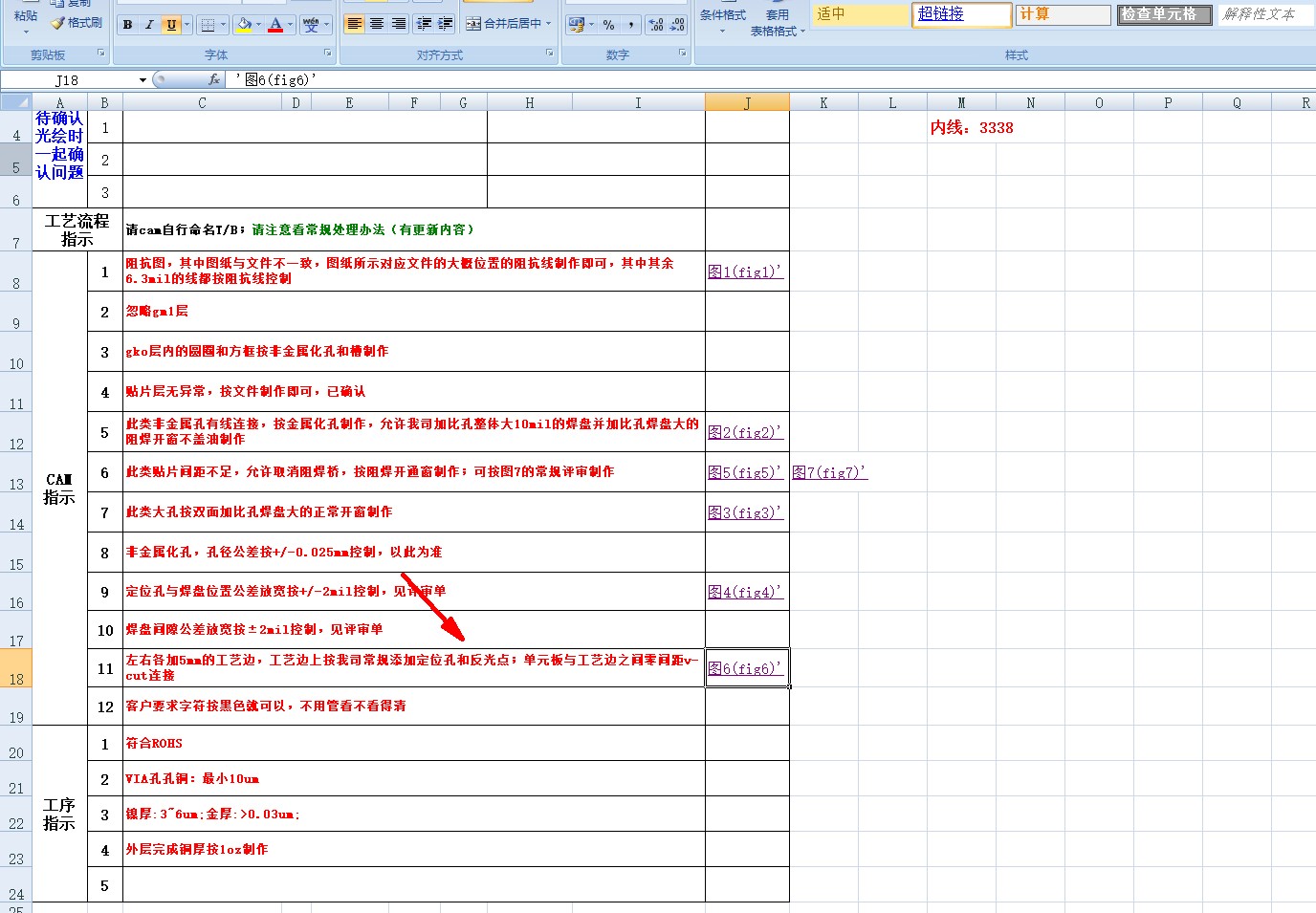Select row 7 header

[x=16, y=229]
